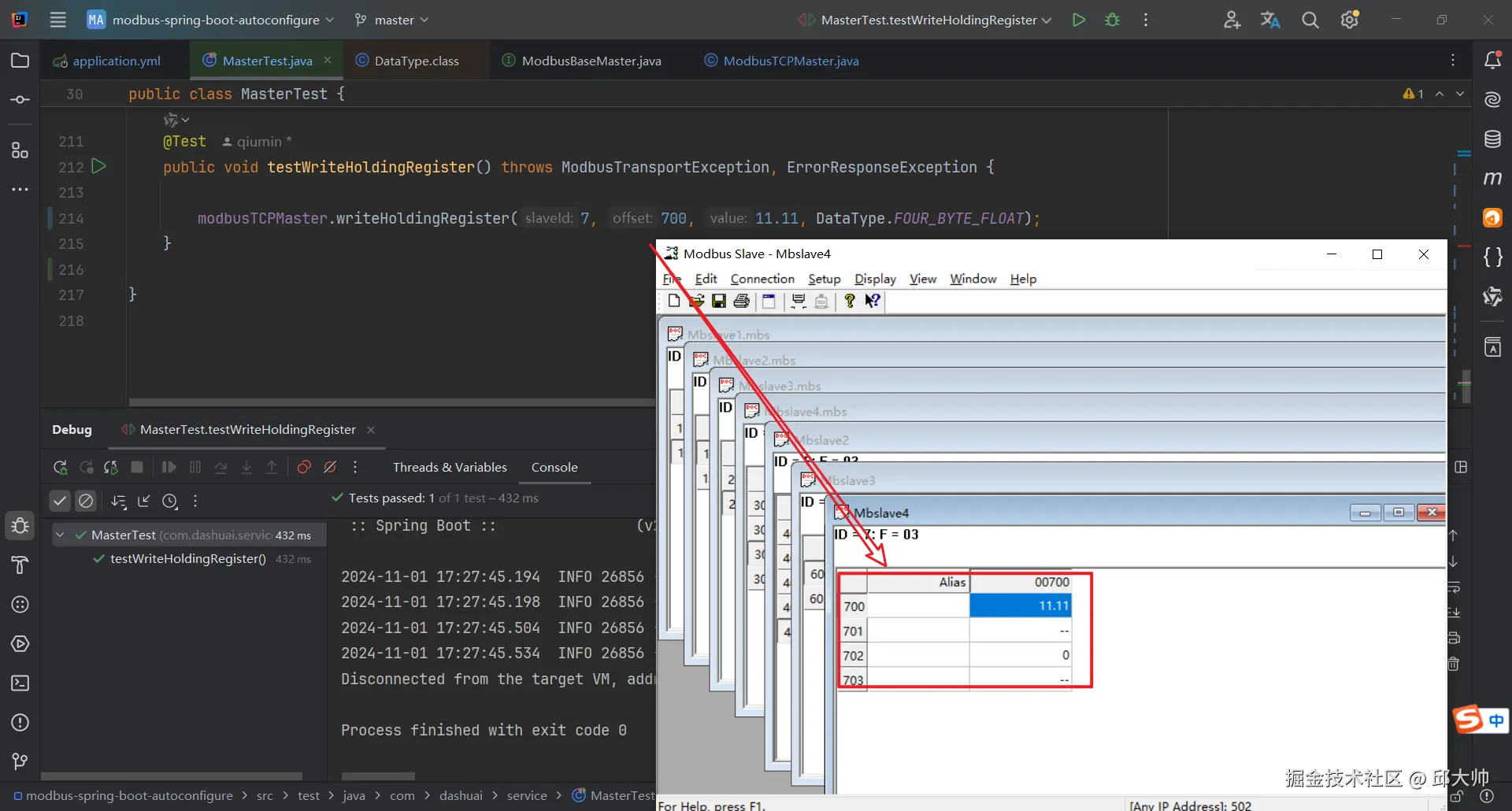1512x811 pixels.
Task: Click the gutter run arrow for testWriteHoldingRegister
Action: (99, 166)
